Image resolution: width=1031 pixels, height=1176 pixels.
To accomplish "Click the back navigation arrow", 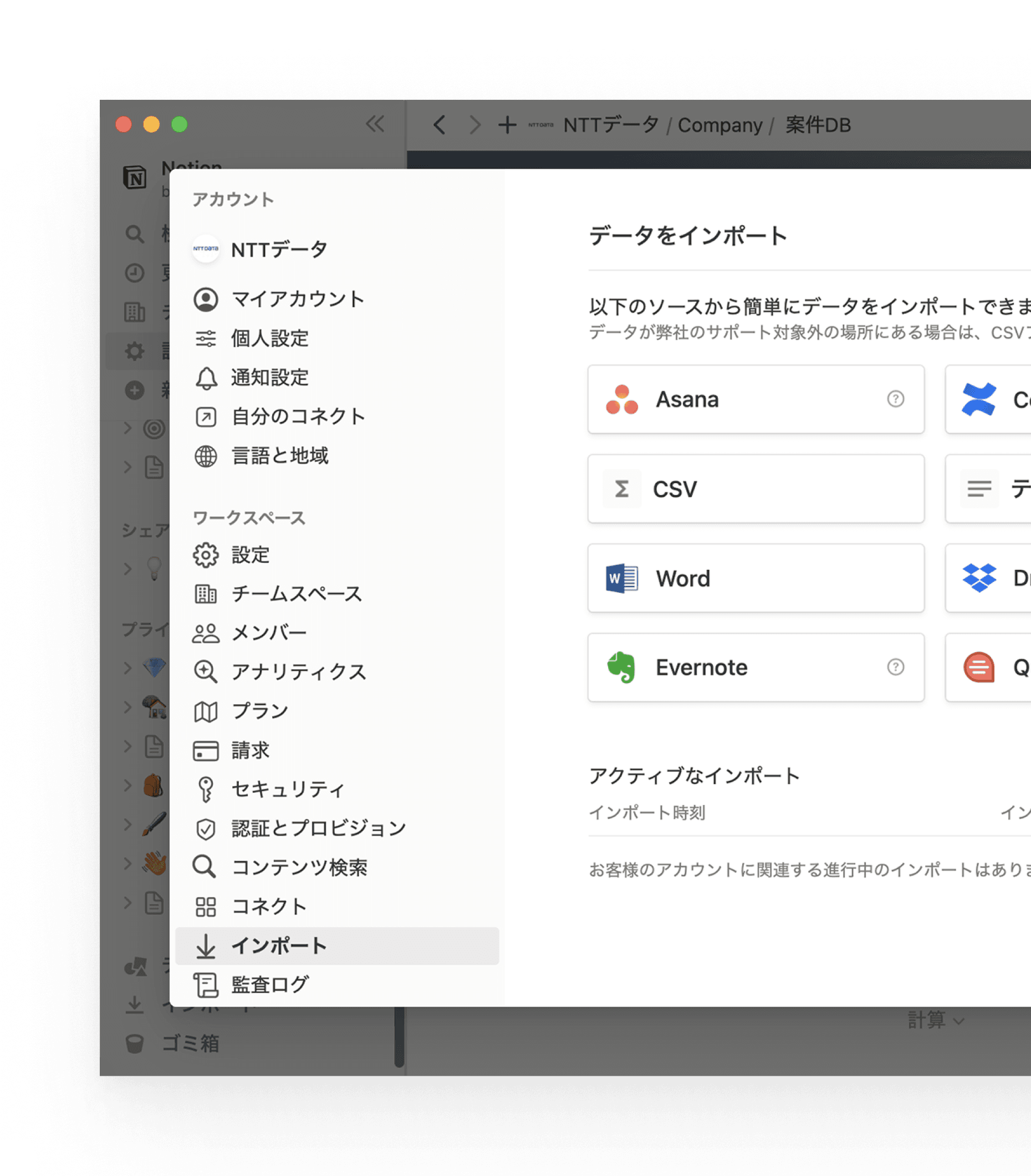I will tap(439, 125).
